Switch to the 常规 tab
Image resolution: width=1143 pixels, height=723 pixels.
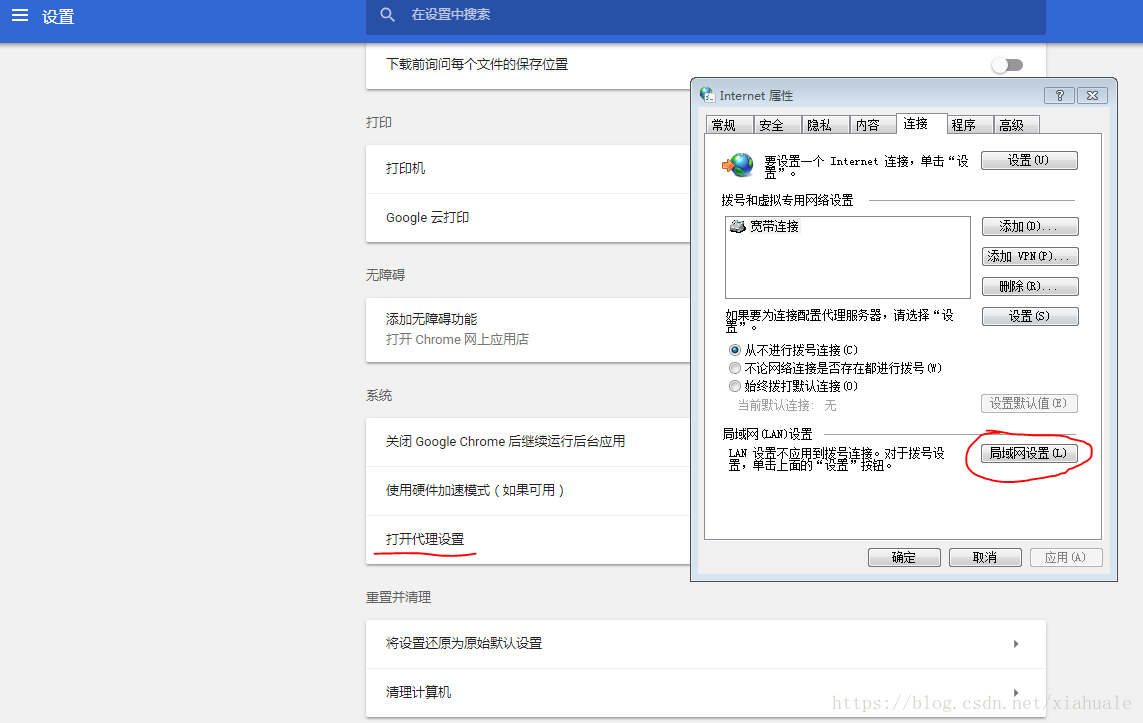729,125
